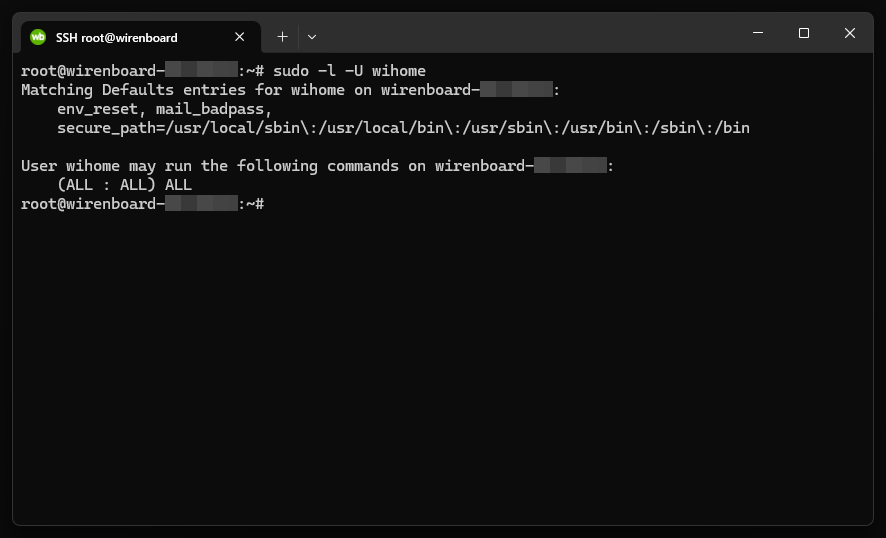Click the (ALL : ALL) ALL permission line
Image resolution: width=886 pixels, height=538 pixels.
124,185
